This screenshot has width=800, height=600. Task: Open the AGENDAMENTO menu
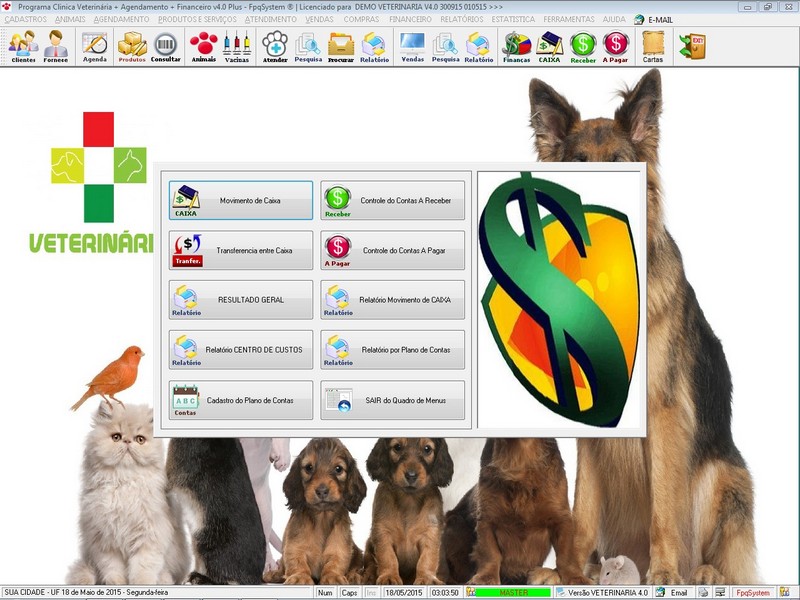click(121, 19)
